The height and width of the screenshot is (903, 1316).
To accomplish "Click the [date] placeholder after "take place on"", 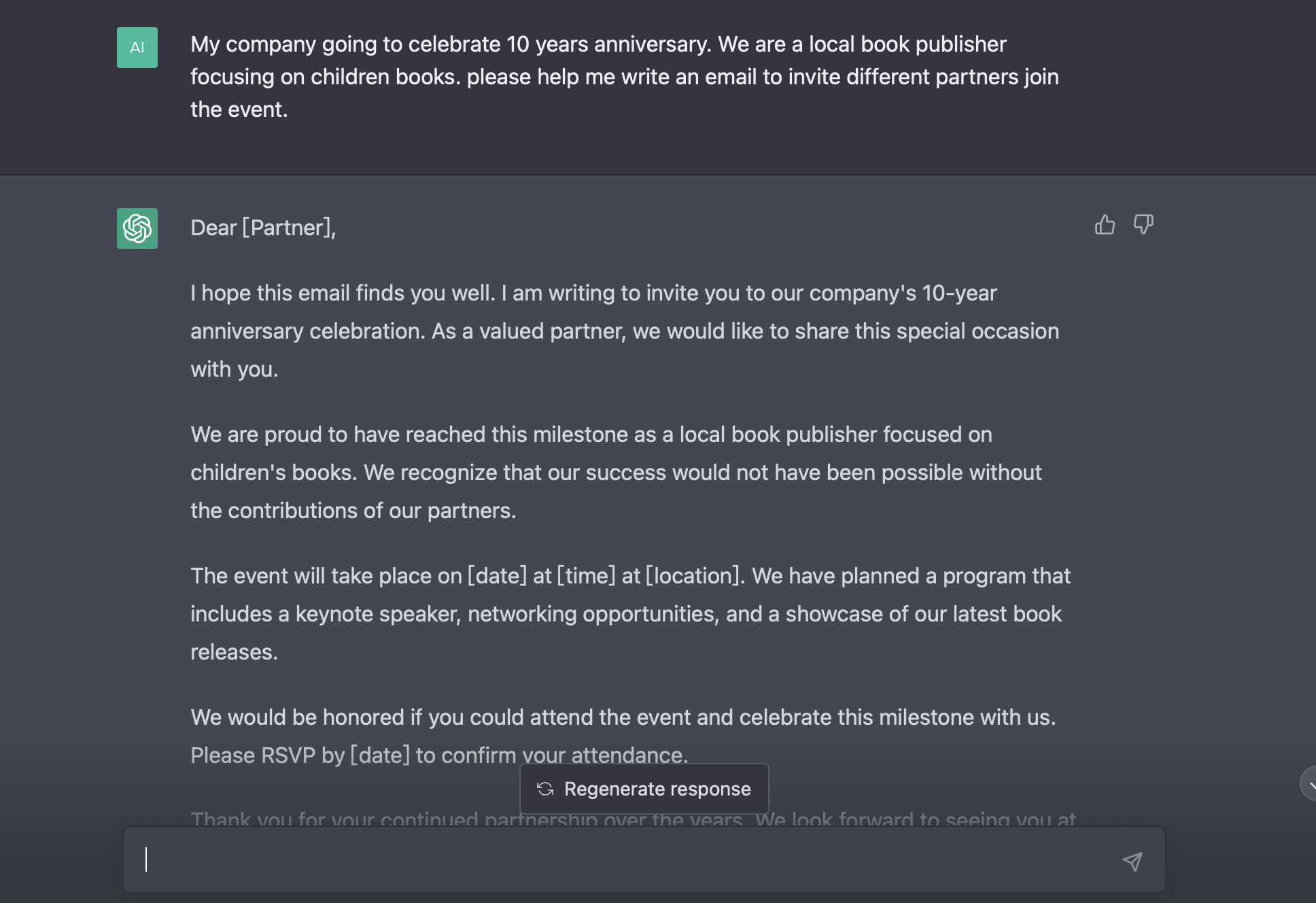I will coord(498,576).
